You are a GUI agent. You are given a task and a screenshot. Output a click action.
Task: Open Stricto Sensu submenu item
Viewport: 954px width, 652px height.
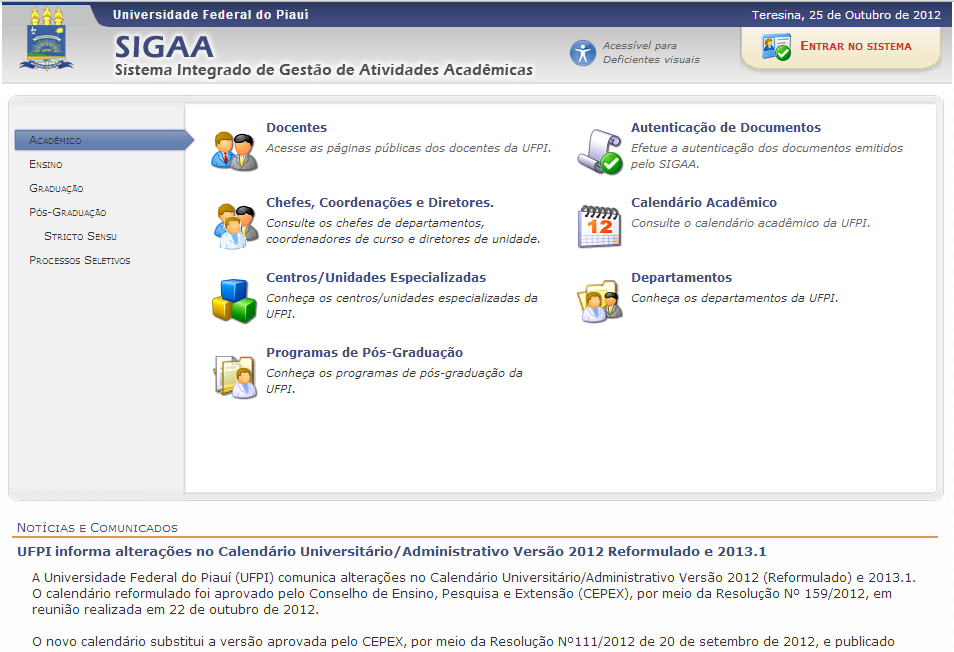pyautogui.click(x=80, y=236)
